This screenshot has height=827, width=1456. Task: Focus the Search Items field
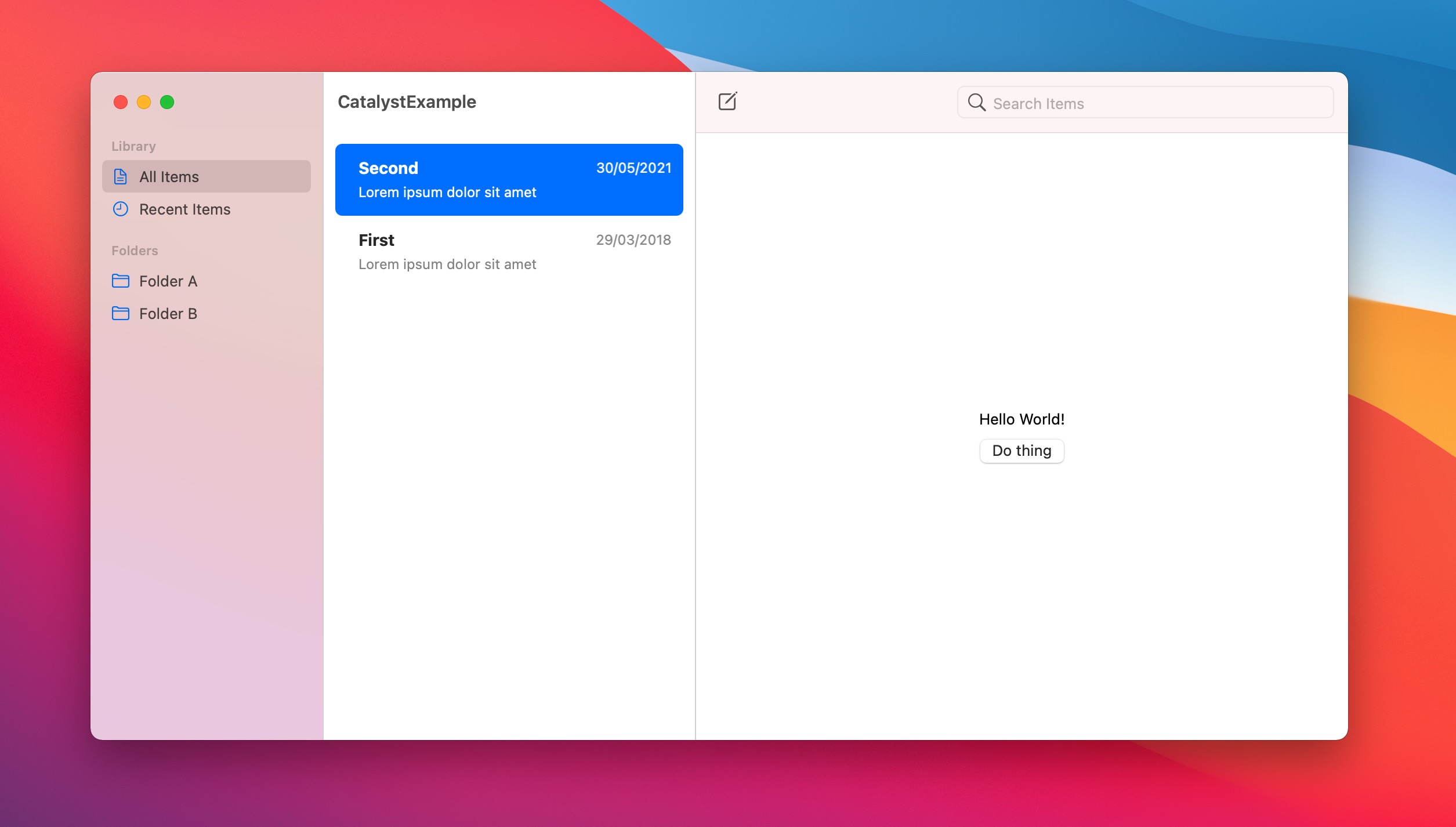coord(1154,103)
